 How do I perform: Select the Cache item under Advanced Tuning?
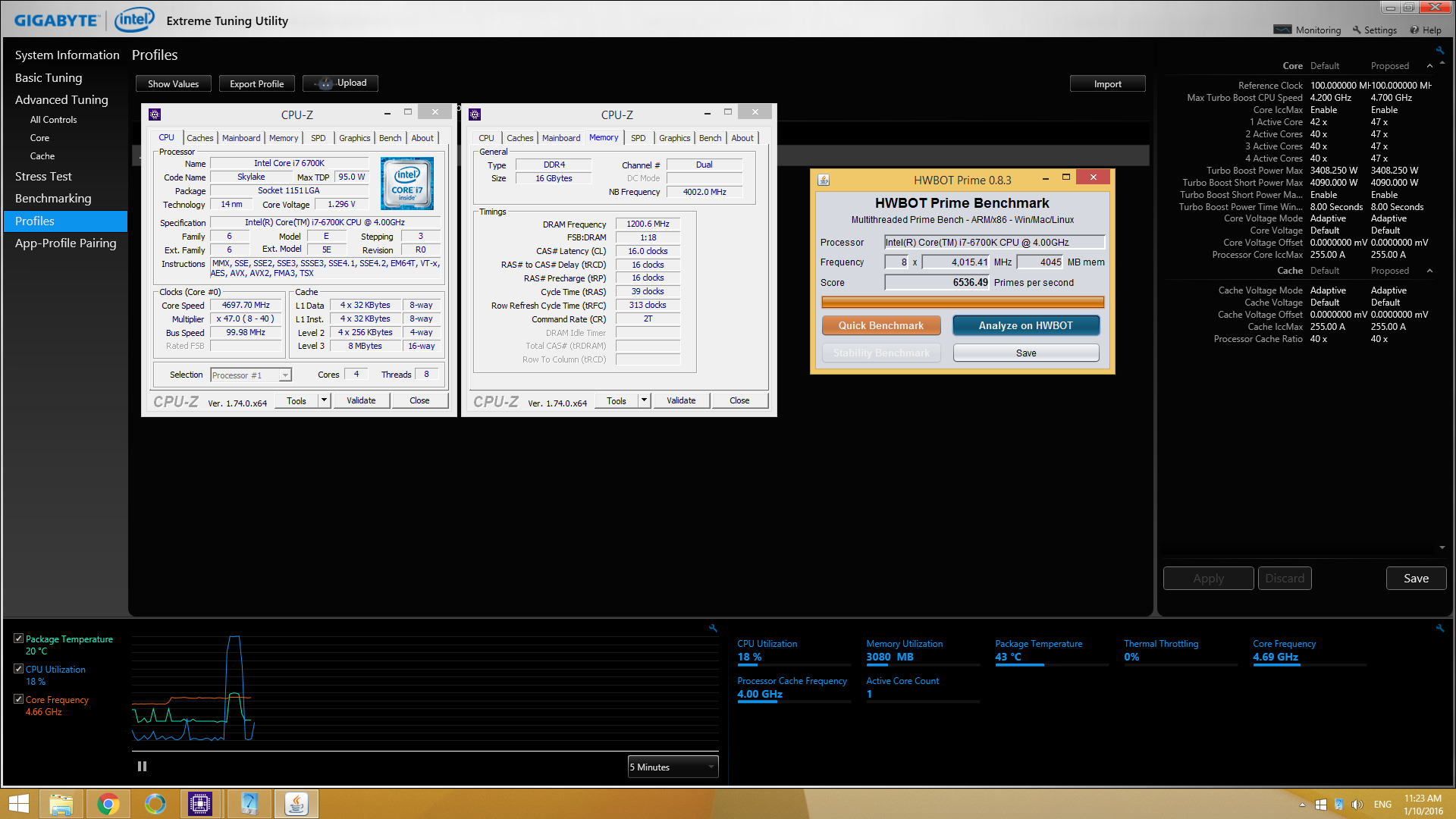click(42, 156)
